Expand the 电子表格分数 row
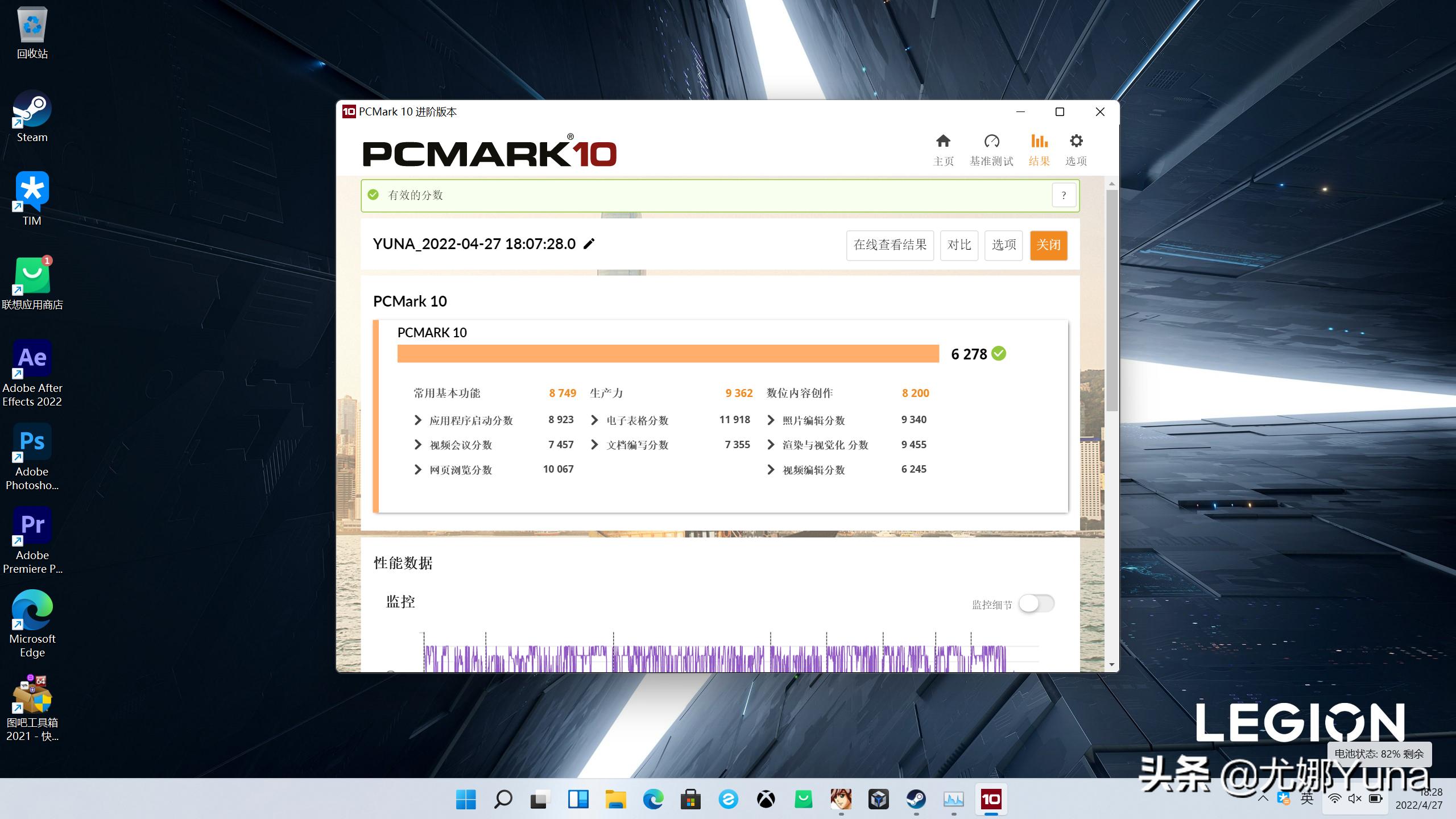The width and height of the screenshot is (1456, 819). pos(594,420)
